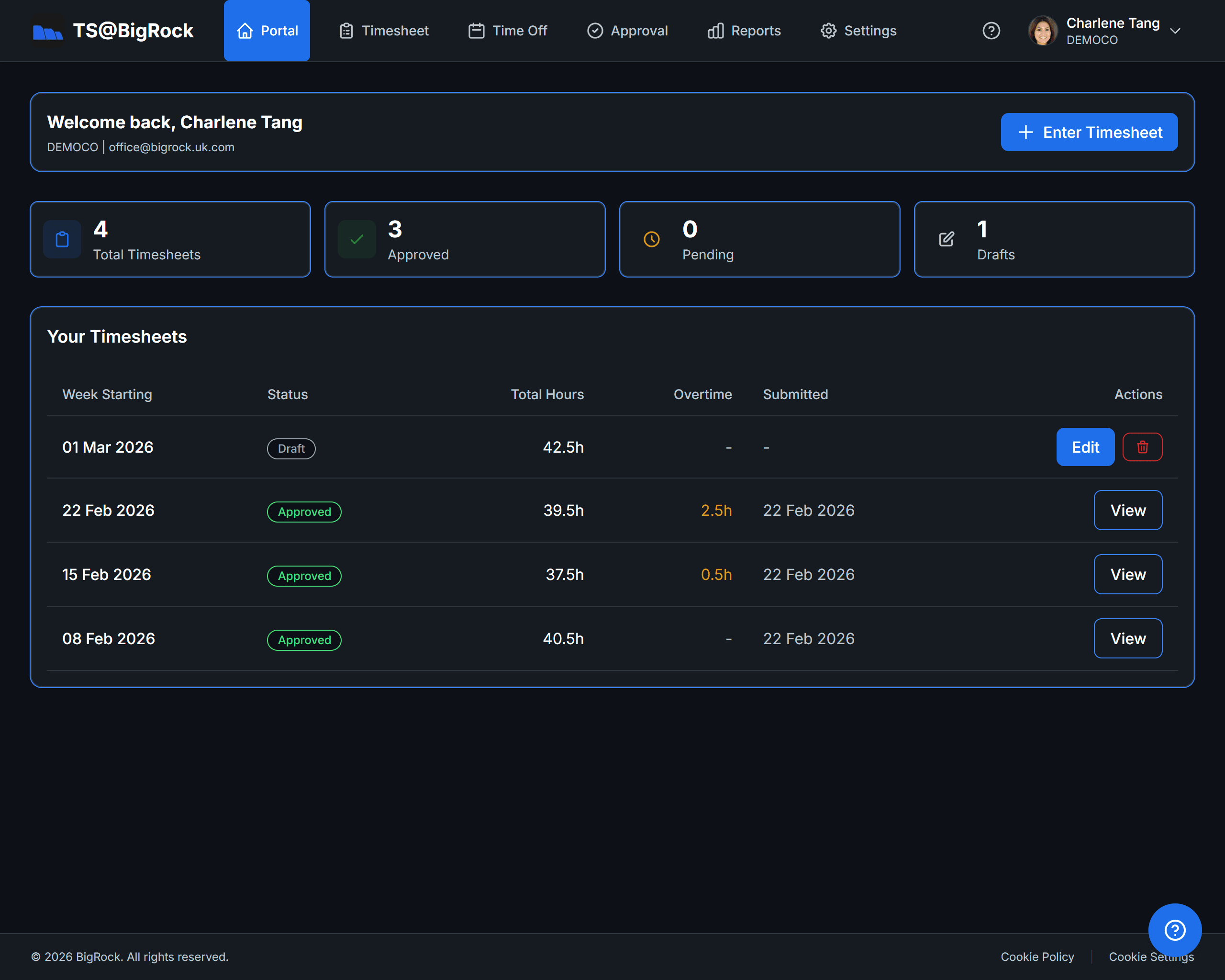This screenshot has height=980, width=1225.
Task: Delete the 01 Mar 2026 draft timesheet
Action: [x=1142, y=447]
